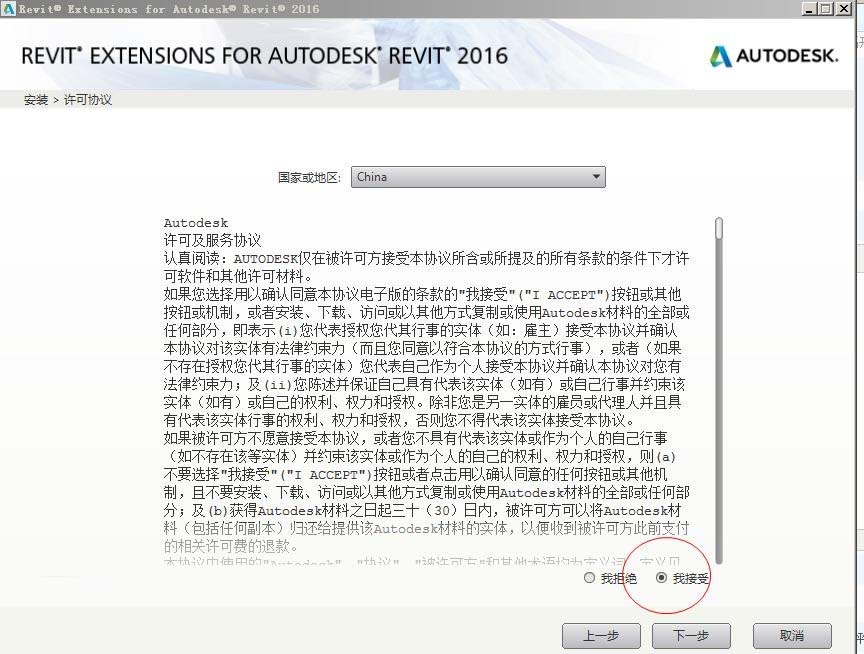This screenshot has width=864, height=654.
Task: Click the Autodesk logo in the header
Action: 774,56
